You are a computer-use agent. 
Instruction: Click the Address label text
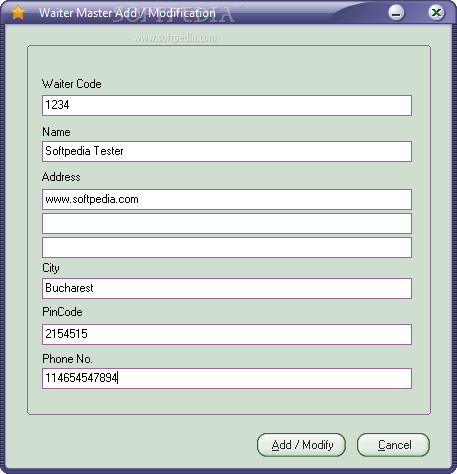(x=61, y=177)
